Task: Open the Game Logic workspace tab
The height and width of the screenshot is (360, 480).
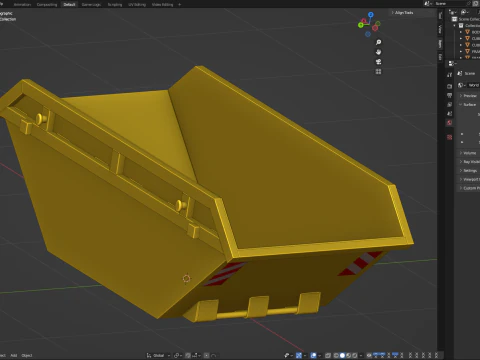Action: [91, 4]
